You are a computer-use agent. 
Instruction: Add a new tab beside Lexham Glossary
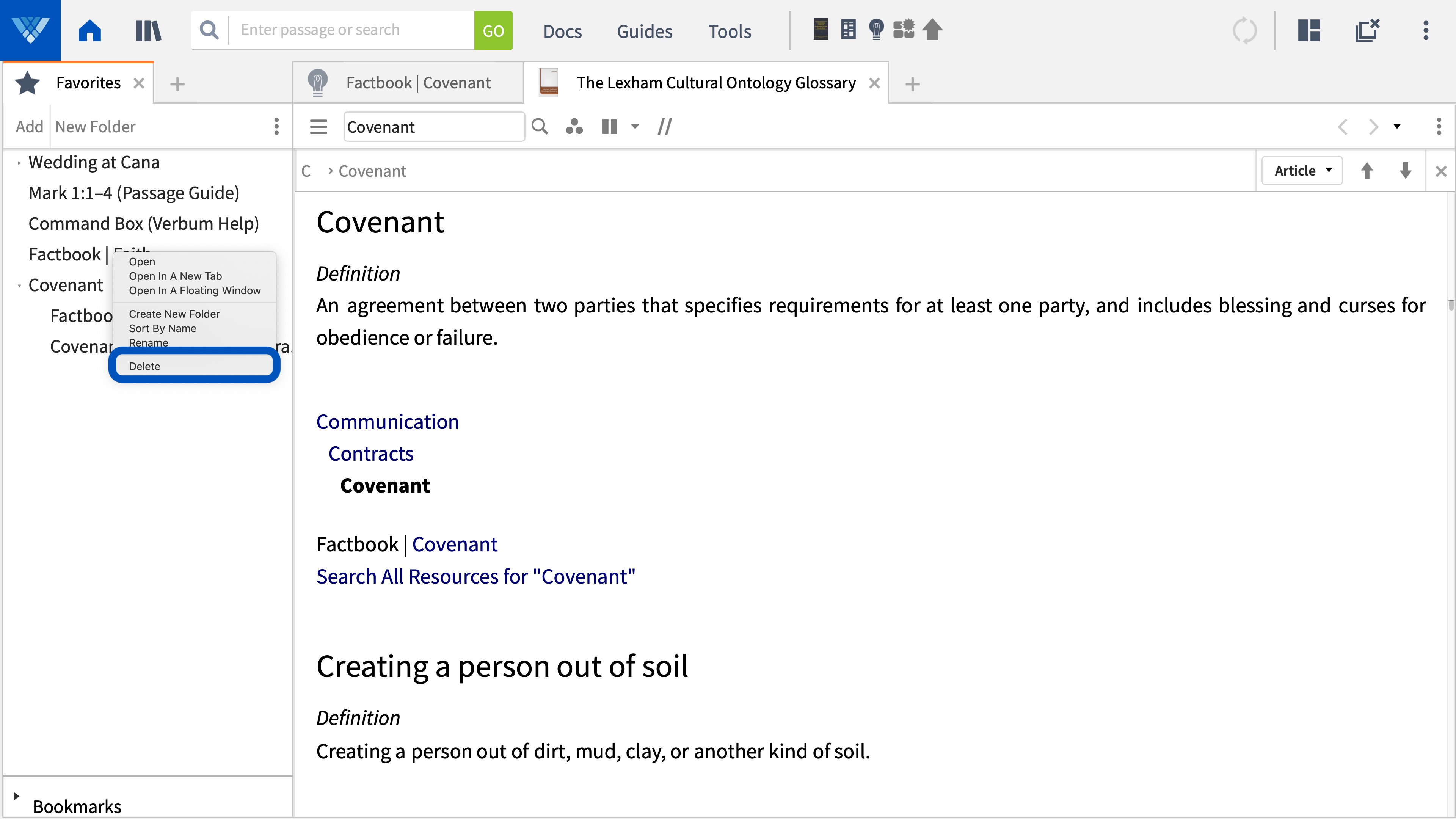click(912, 84)
